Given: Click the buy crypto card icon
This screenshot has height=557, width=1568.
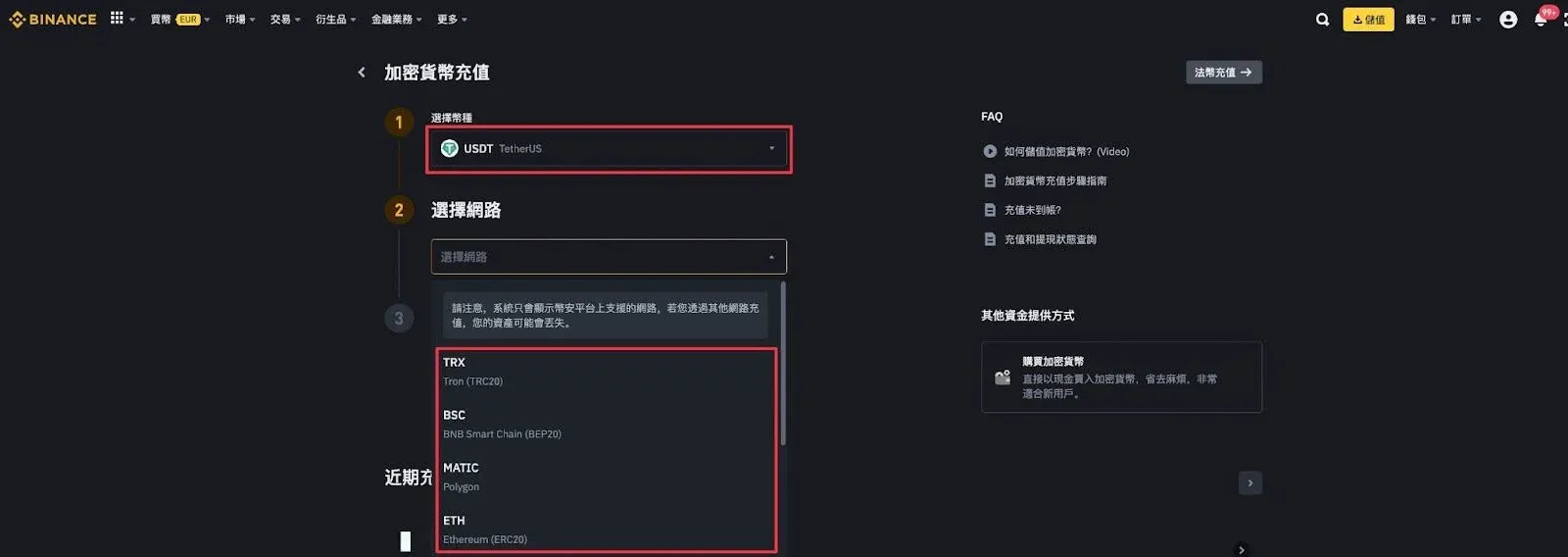Looking at the screenshot, I should [1003, 378].
